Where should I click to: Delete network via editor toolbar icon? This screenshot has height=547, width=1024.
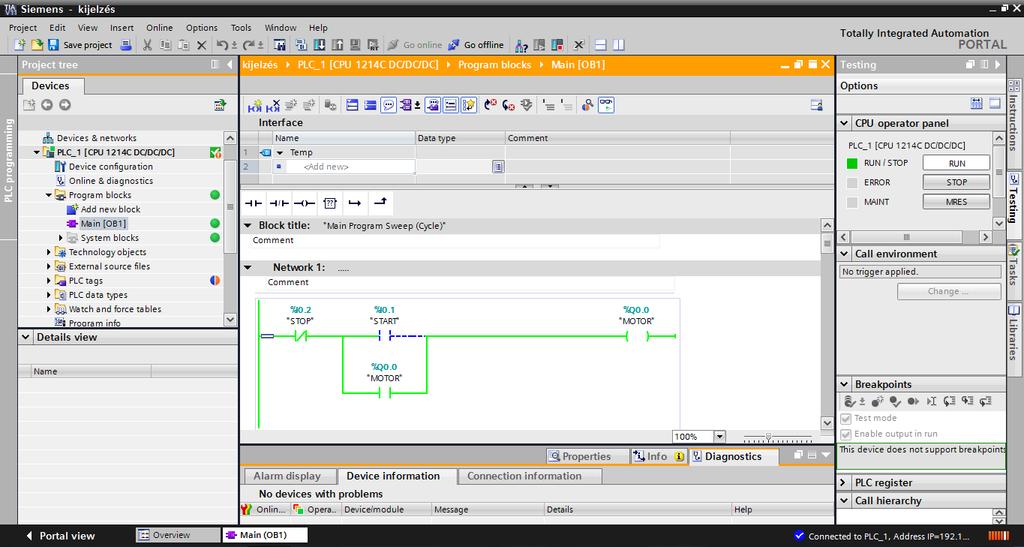pyautogui.click(x=272, y=105)
